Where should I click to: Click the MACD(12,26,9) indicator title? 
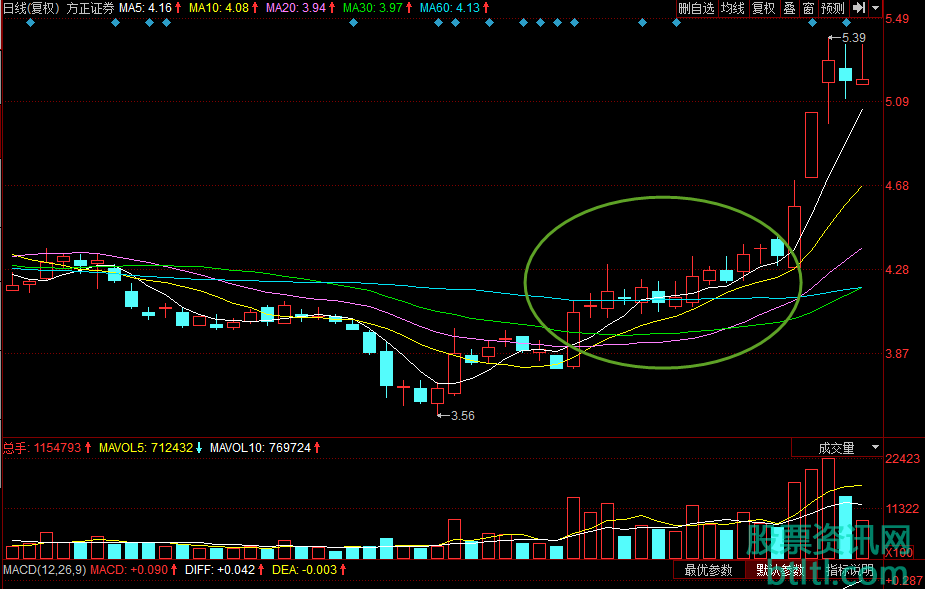click(x=44, y=570)
